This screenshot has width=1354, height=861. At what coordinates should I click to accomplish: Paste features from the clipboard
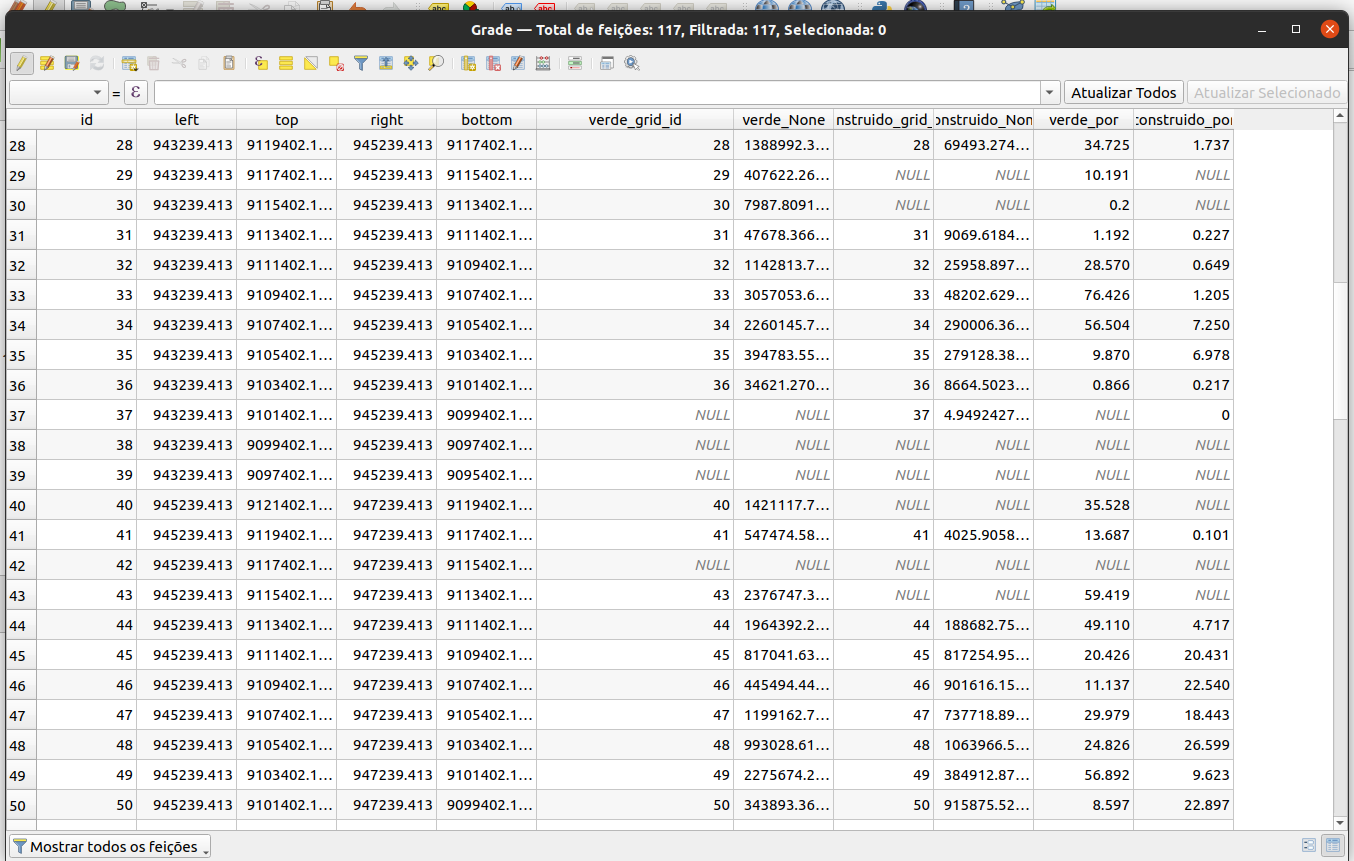pos(229,63)
